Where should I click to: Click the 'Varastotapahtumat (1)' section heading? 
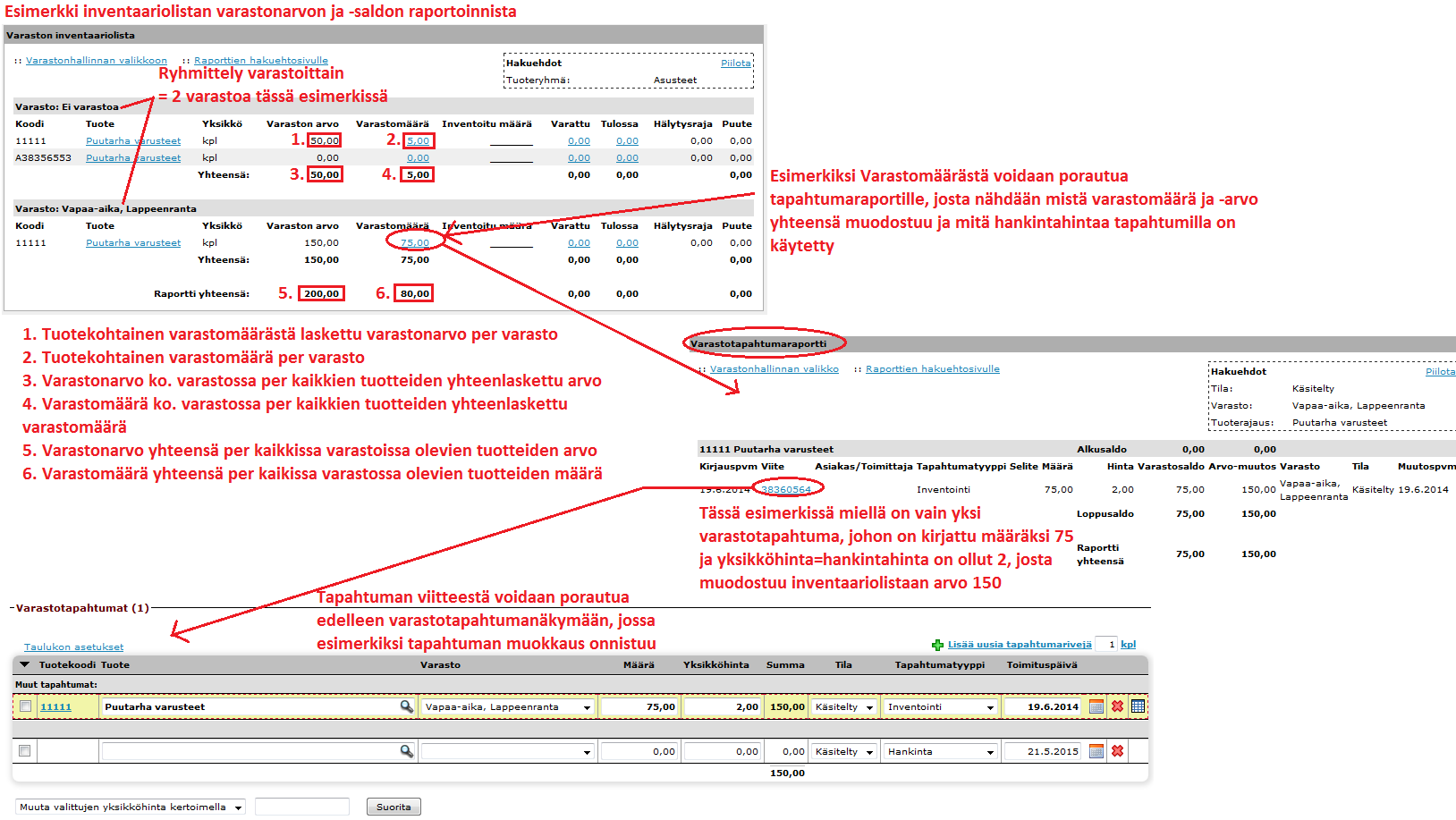click(x=82, y=608)
